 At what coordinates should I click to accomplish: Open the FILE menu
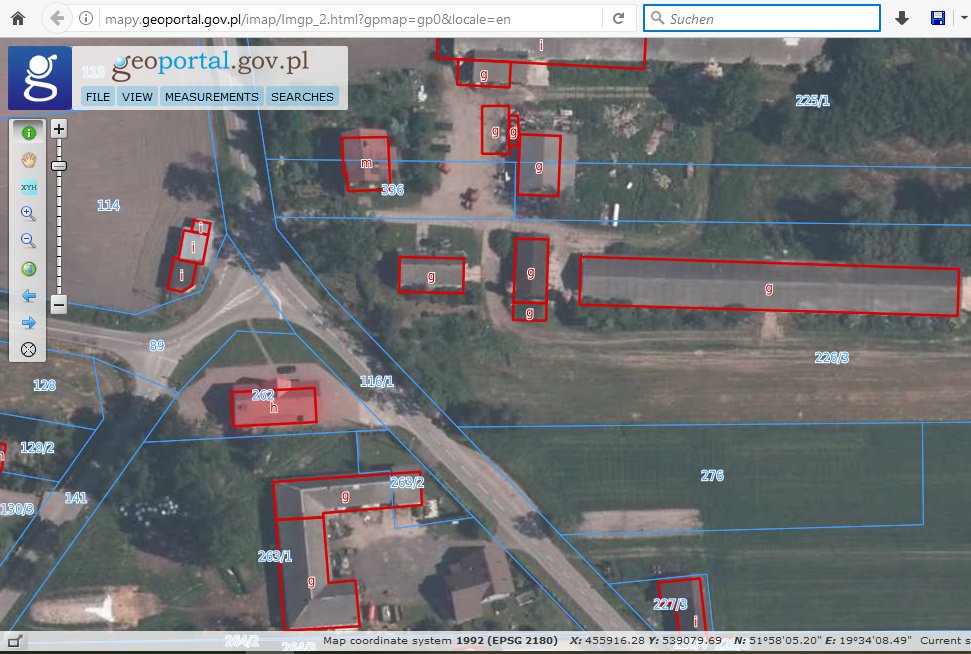point(98,97)
